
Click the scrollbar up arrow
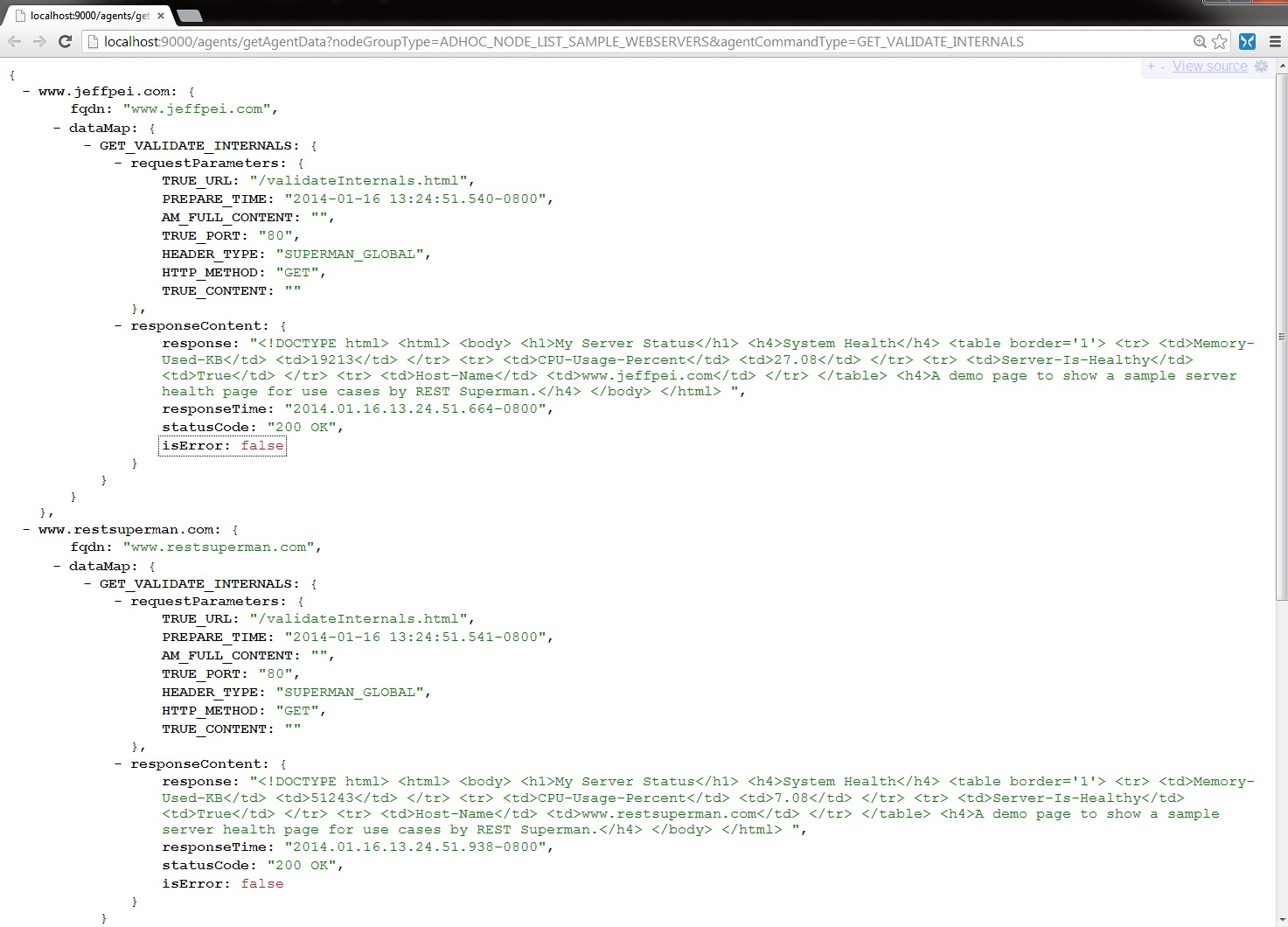point(1282,65)
